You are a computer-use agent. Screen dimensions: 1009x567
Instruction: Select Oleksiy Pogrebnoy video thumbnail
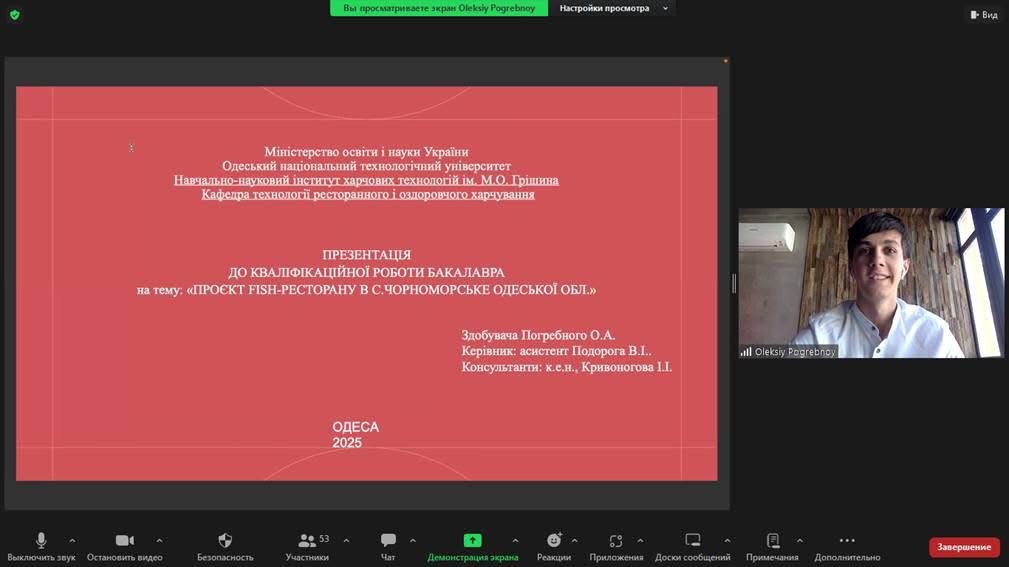[871, 283]
